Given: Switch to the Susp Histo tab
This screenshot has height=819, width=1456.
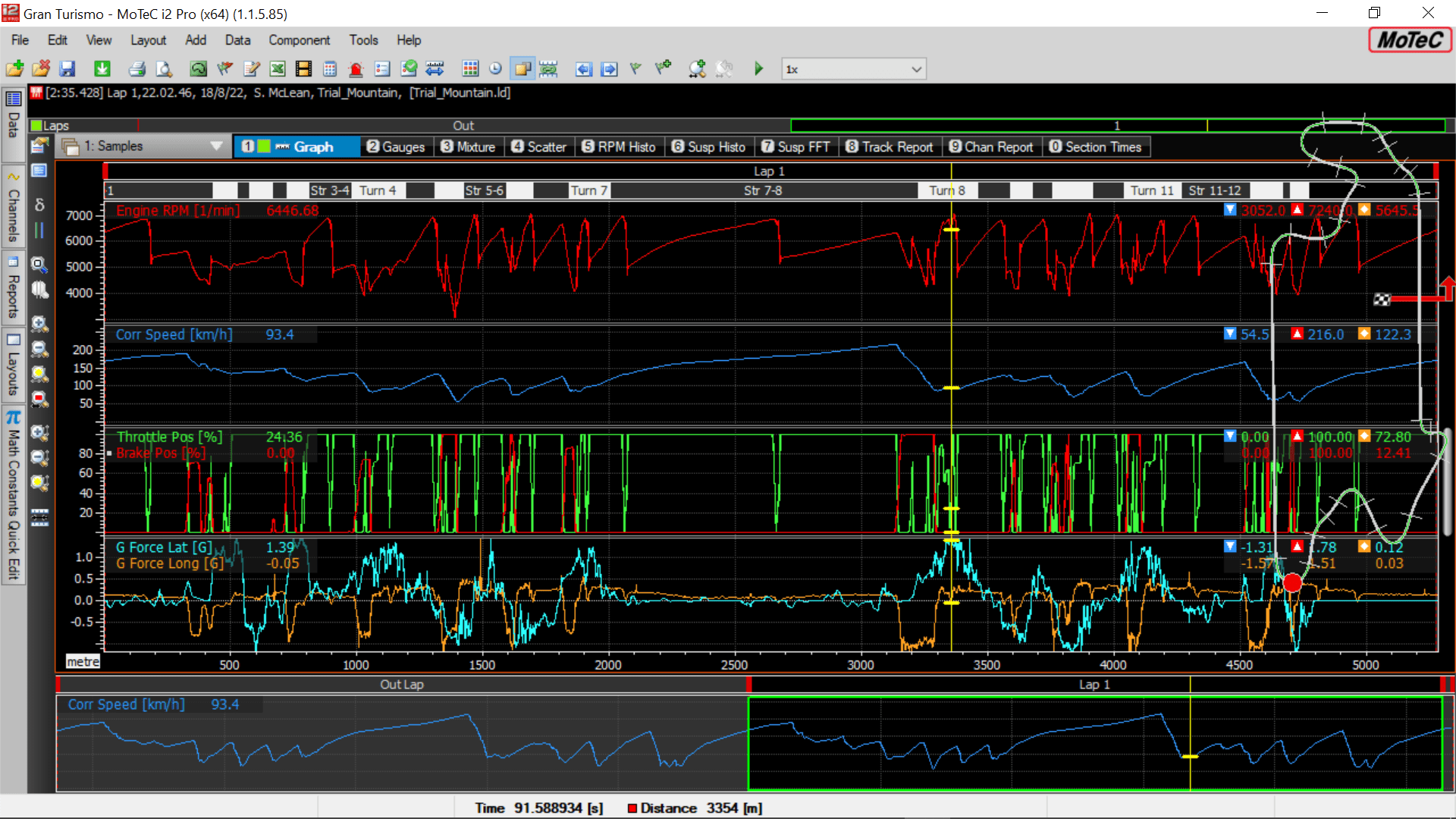Looking at the screenshot, I should [708, 147].
